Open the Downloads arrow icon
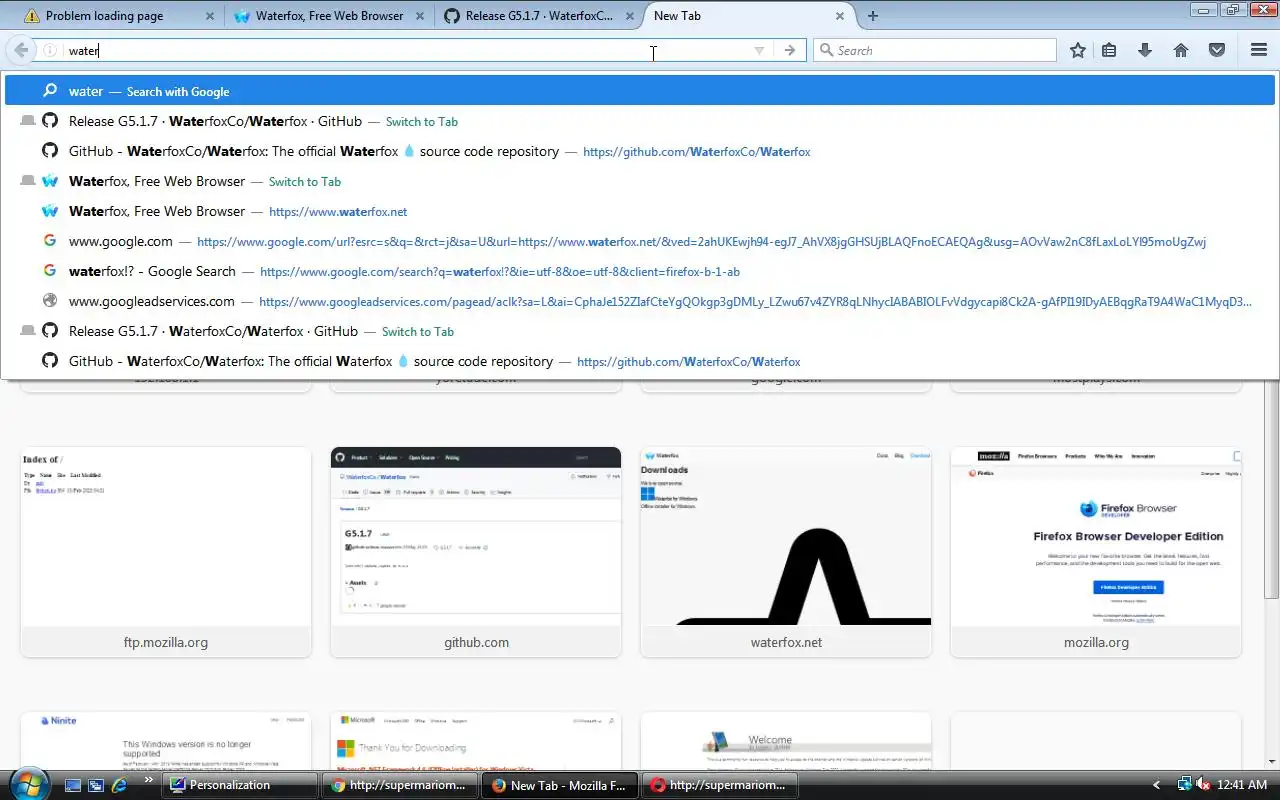 pyautogui.click(x=1145, y=50)
